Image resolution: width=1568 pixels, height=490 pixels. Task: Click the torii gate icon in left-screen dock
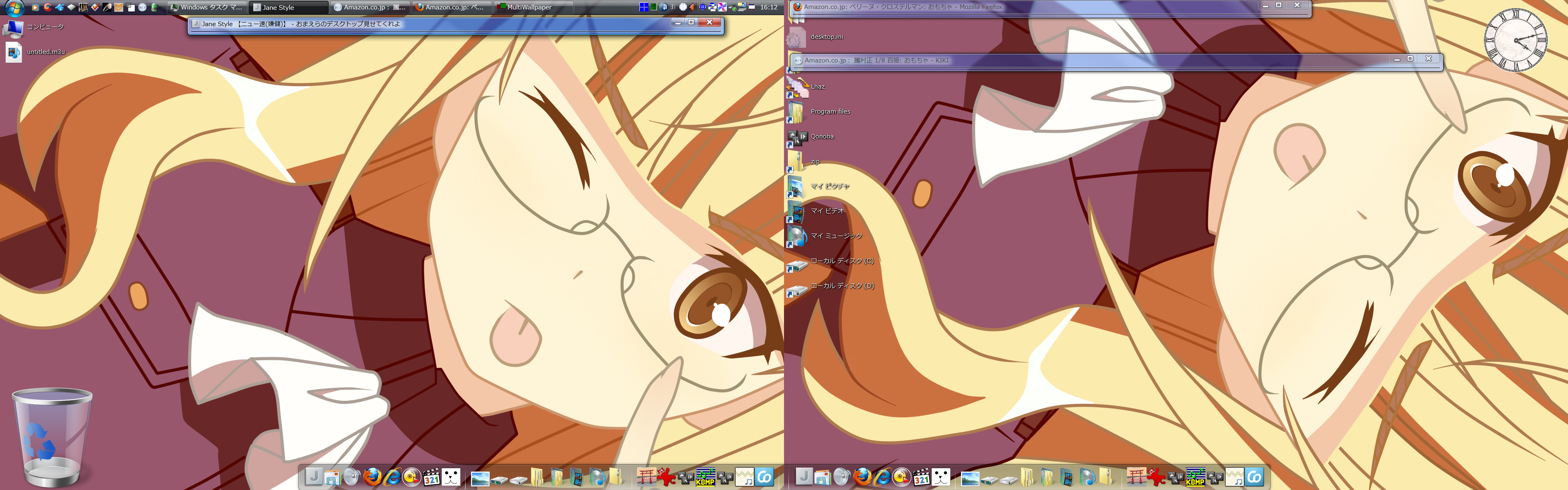pos(646,477)
